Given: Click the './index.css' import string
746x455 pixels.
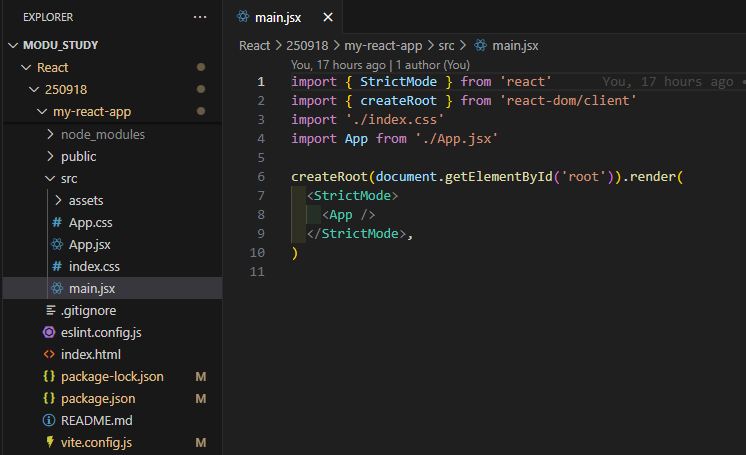Looking at the screenshot, I should pos(394,119).
